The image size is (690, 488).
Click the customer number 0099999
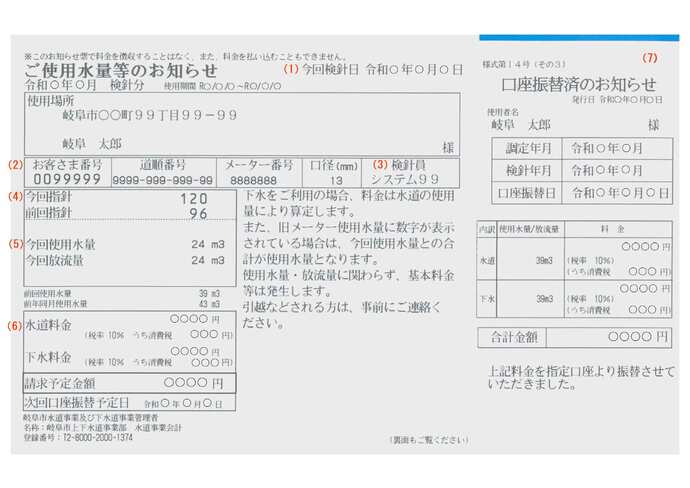67,179
